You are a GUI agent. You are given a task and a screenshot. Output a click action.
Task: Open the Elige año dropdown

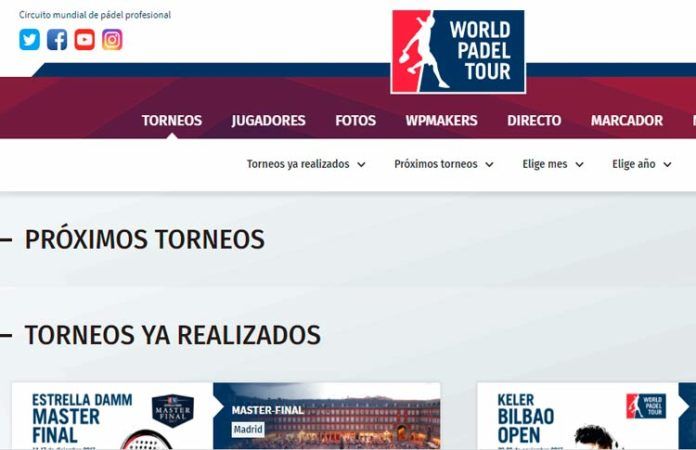click(x=641, y=164)
